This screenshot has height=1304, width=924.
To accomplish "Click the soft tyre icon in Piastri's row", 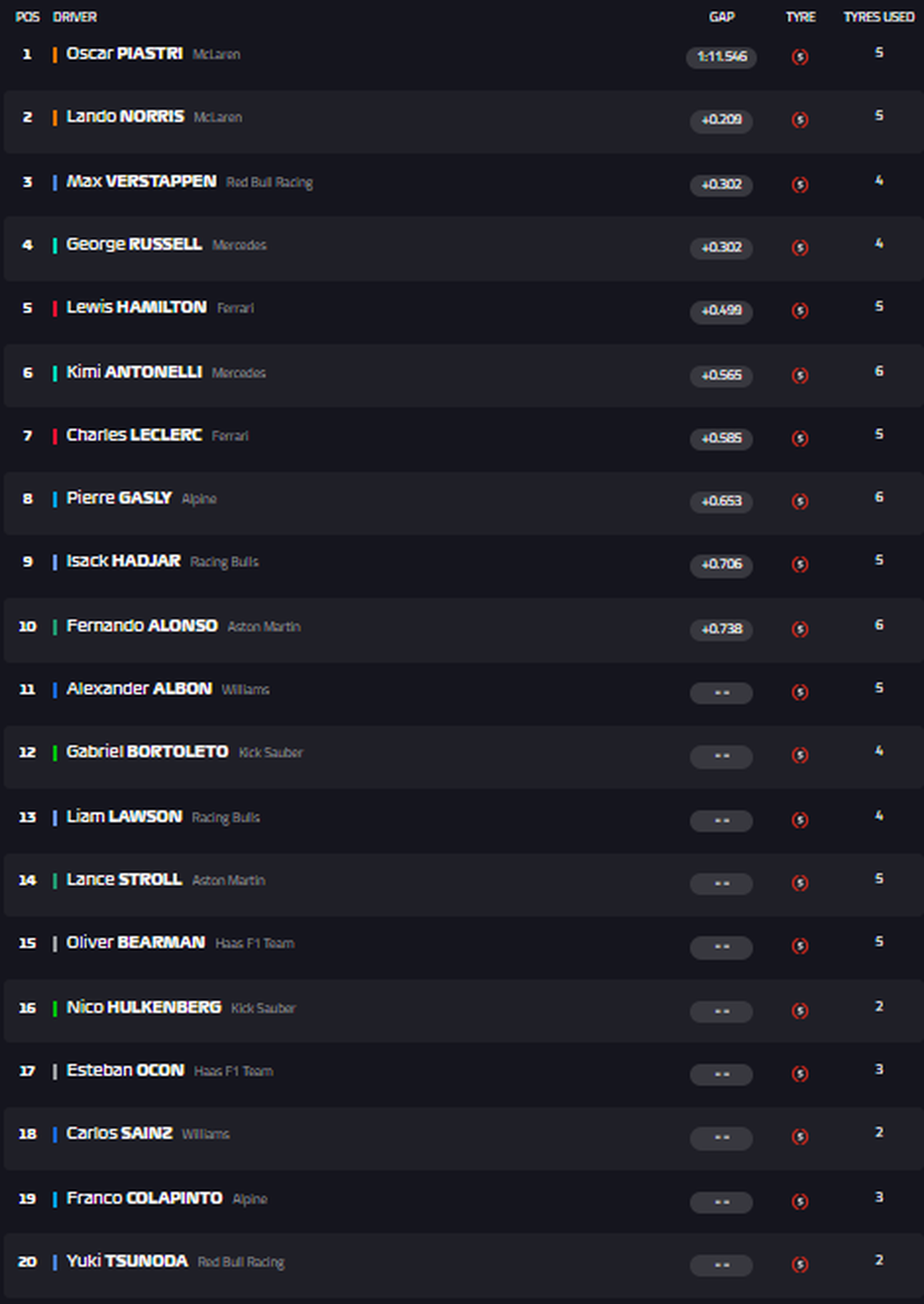I will pos(800,57).
